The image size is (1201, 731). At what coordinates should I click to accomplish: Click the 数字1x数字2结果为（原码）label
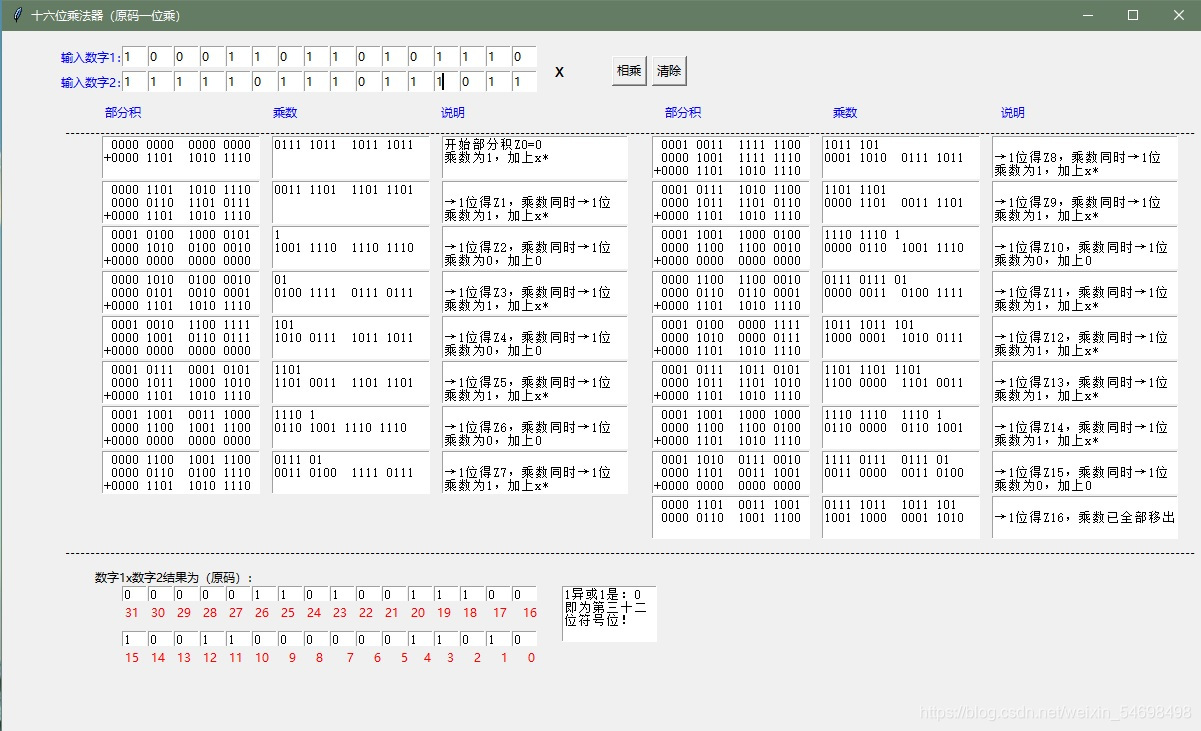[x=174, y=578]
